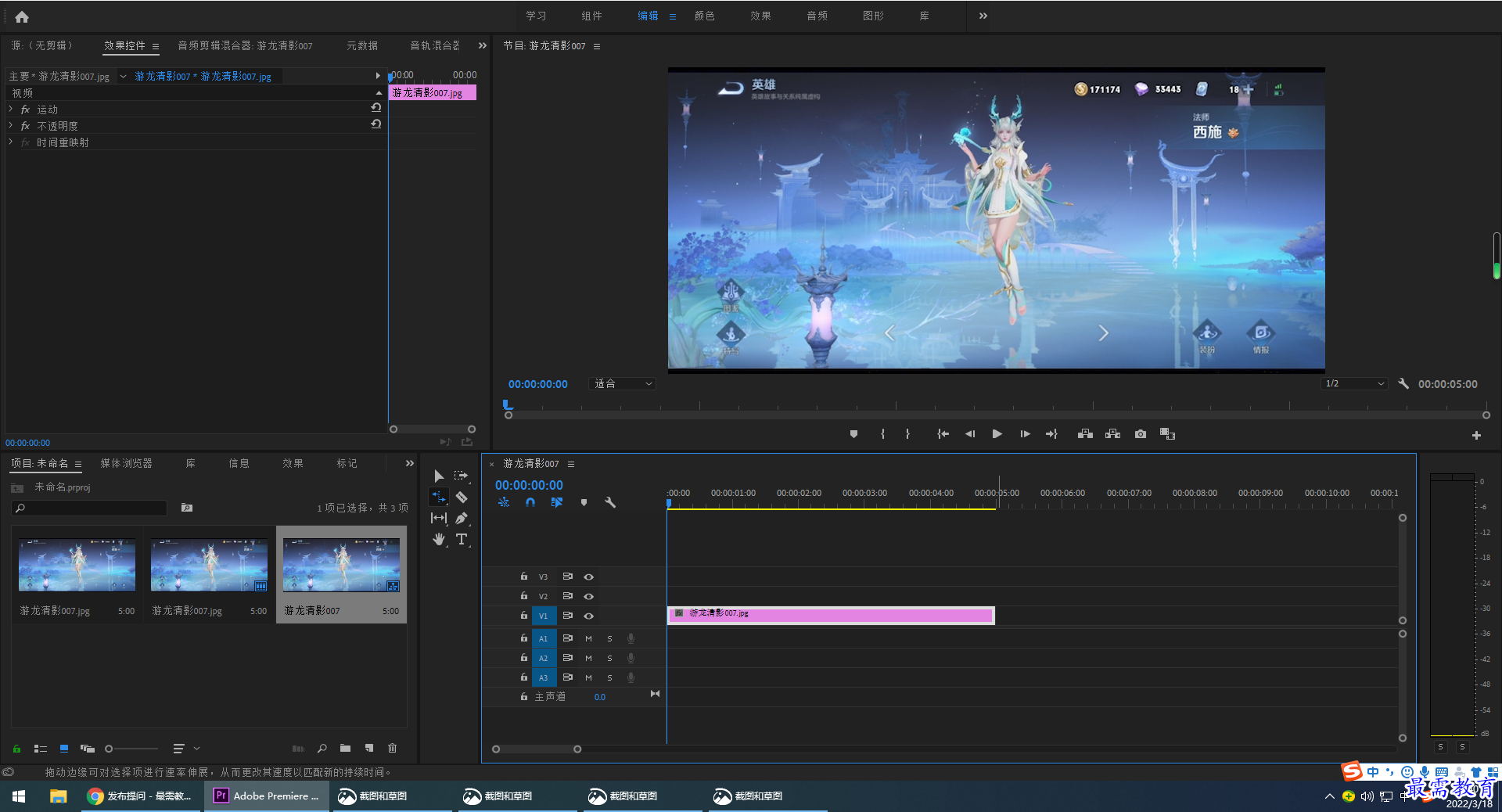Open 媒体浏览器 tab
This screenshot has width=1502, height=812.
pos(126,464)
